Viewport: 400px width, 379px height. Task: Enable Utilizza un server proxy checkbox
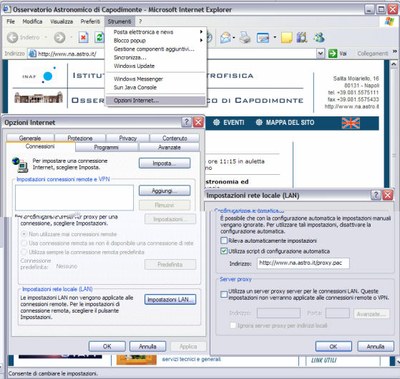[x=224, y=294]
